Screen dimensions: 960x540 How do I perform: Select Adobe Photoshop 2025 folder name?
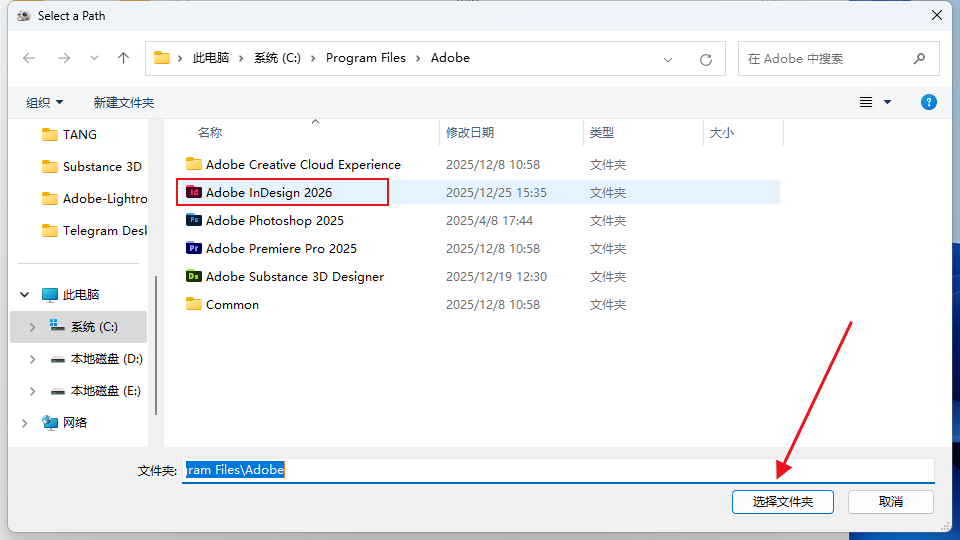[x=275, y=220]
